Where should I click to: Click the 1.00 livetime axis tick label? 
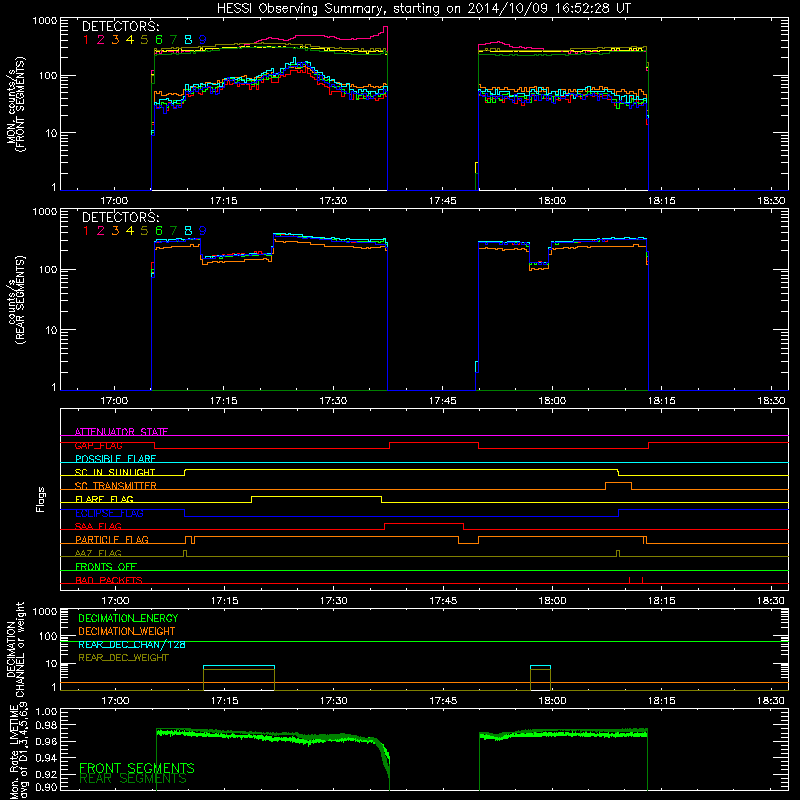[46, 711]
